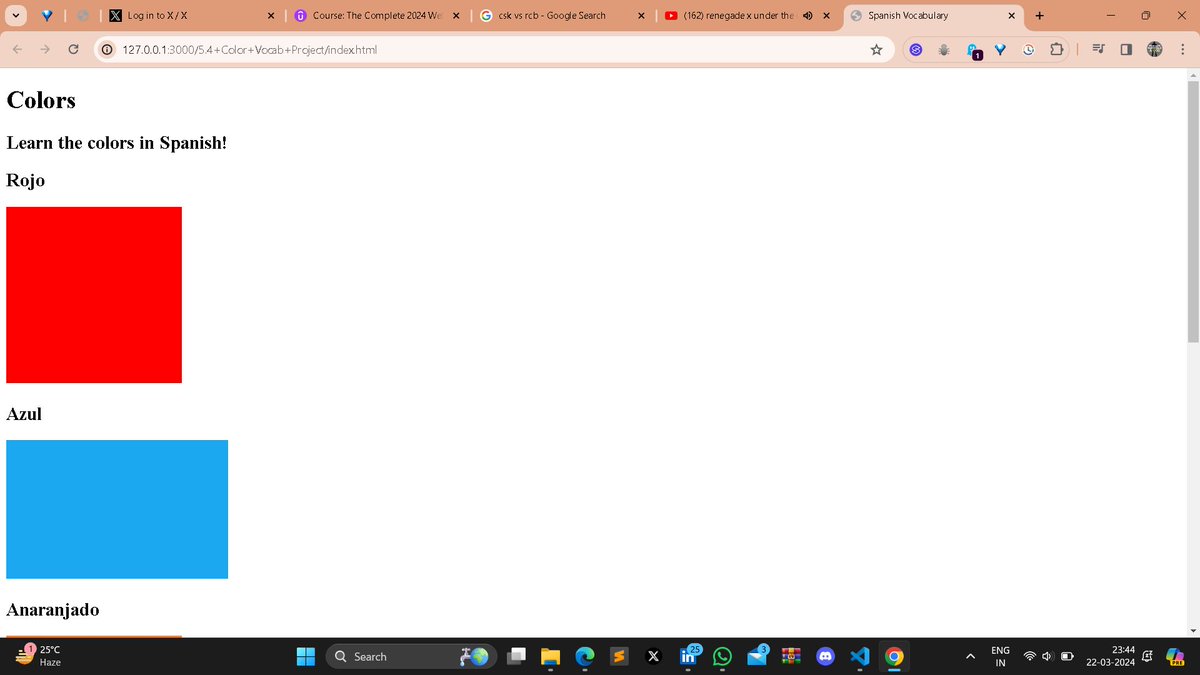
Task: Open Task View from the taskbar
Action: pos(516,657)
